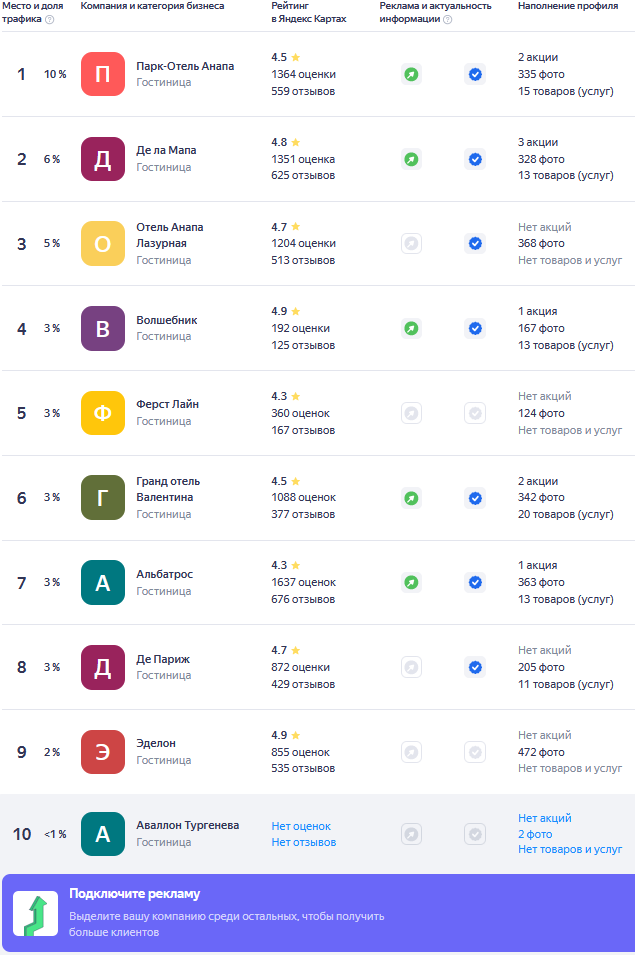This screenshot has height=955, width=635.
Task: Click the grey verified checkmark for Ферст Лайн
Action: 475,413
